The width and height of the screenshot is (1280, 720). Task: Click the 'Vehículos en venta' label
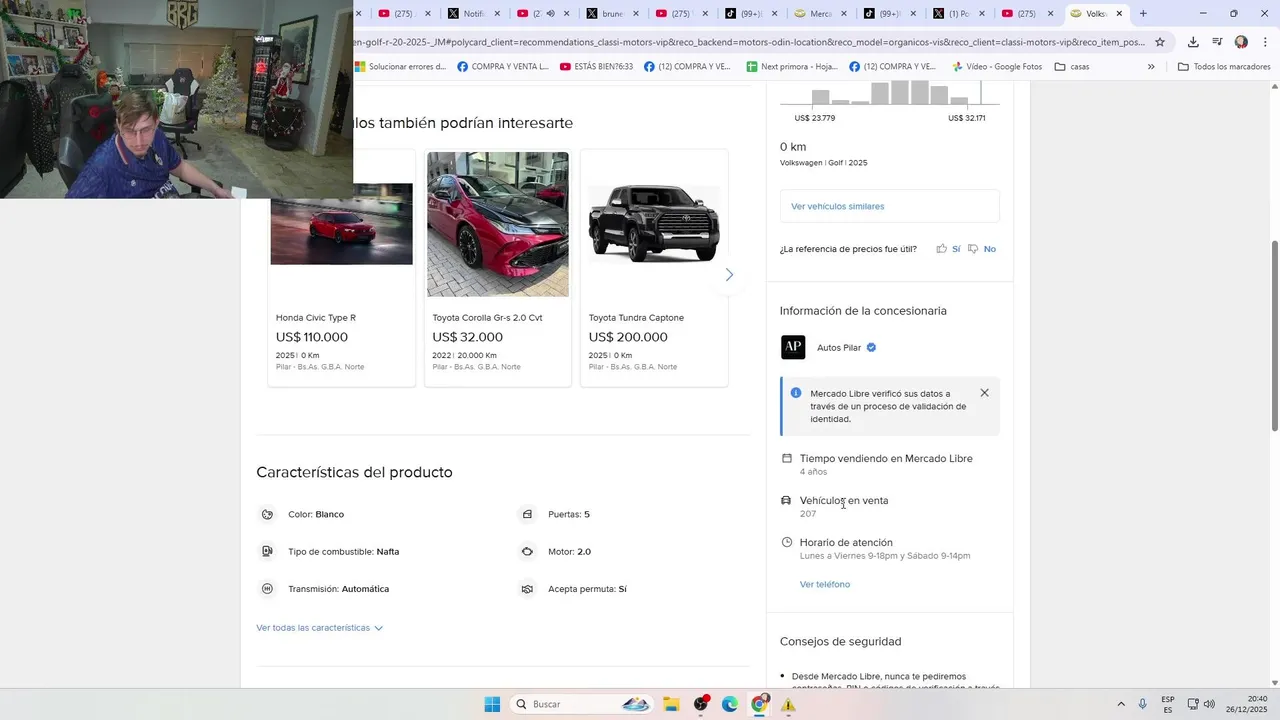pos(844,501)
